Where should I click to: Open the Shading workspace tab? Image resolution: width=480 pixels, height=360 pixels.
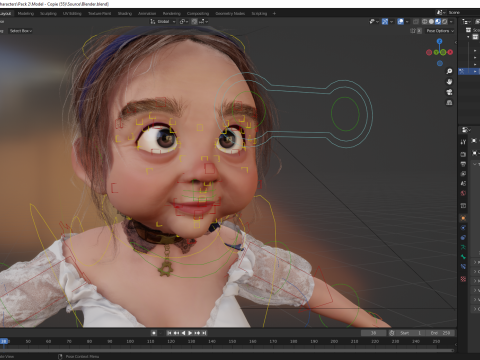(125, 14)
